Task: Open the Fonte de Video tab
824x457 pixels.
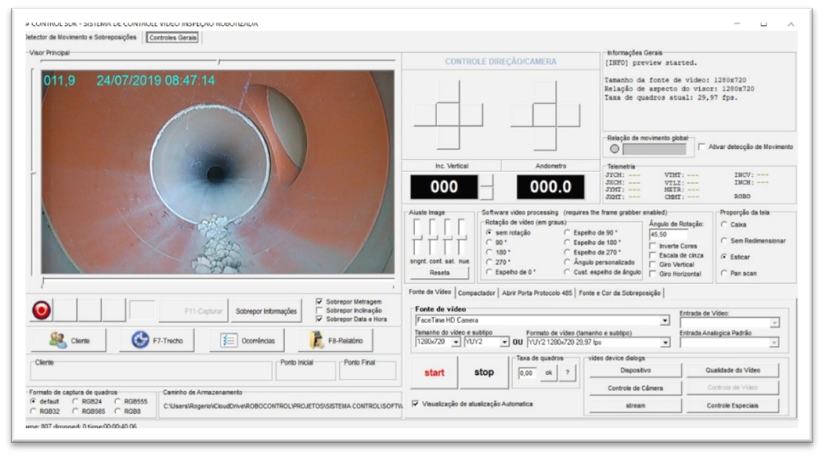Action: [x=430, y=292]
